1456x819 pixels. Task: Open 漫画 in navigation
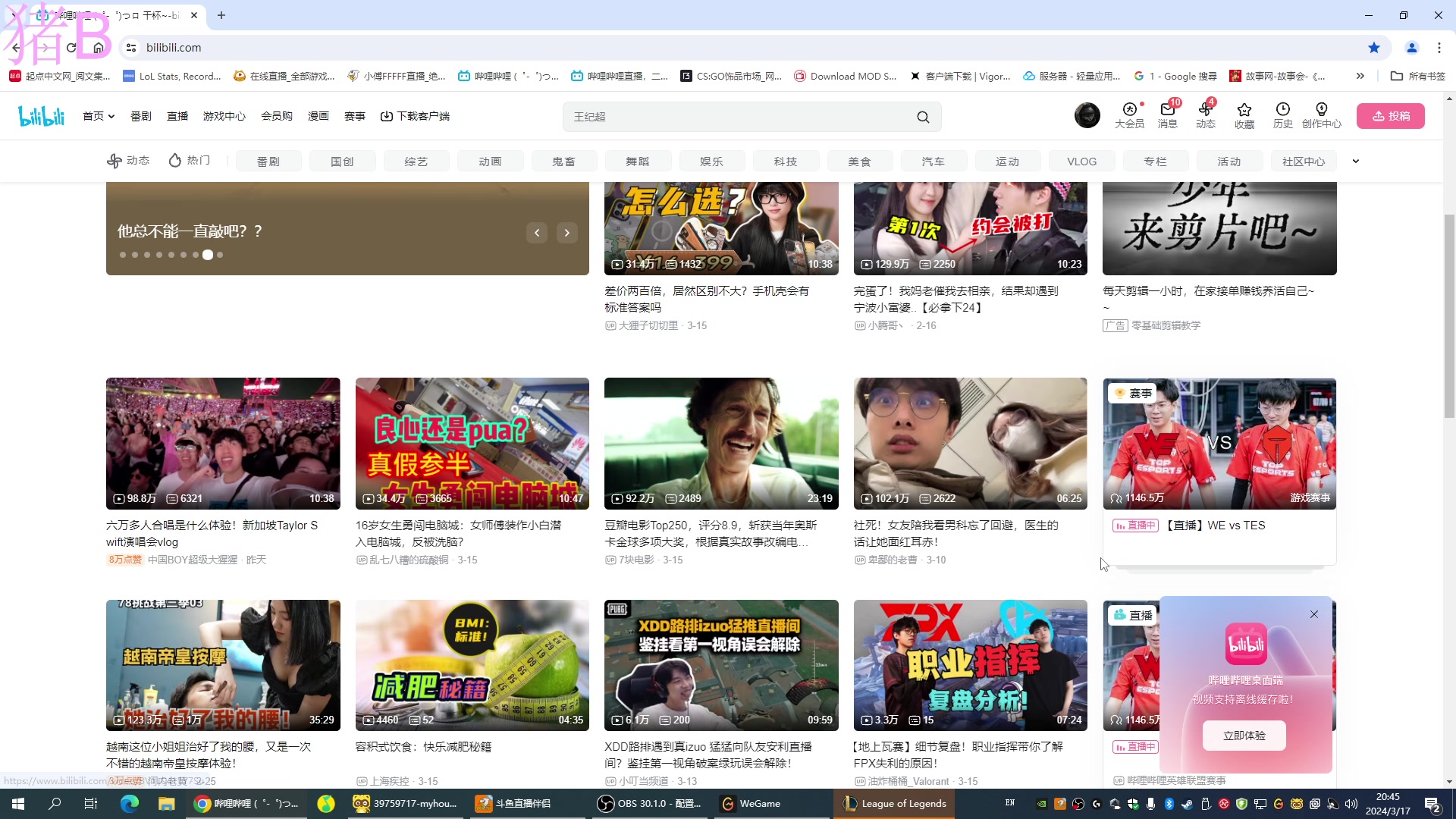[318, 116]
